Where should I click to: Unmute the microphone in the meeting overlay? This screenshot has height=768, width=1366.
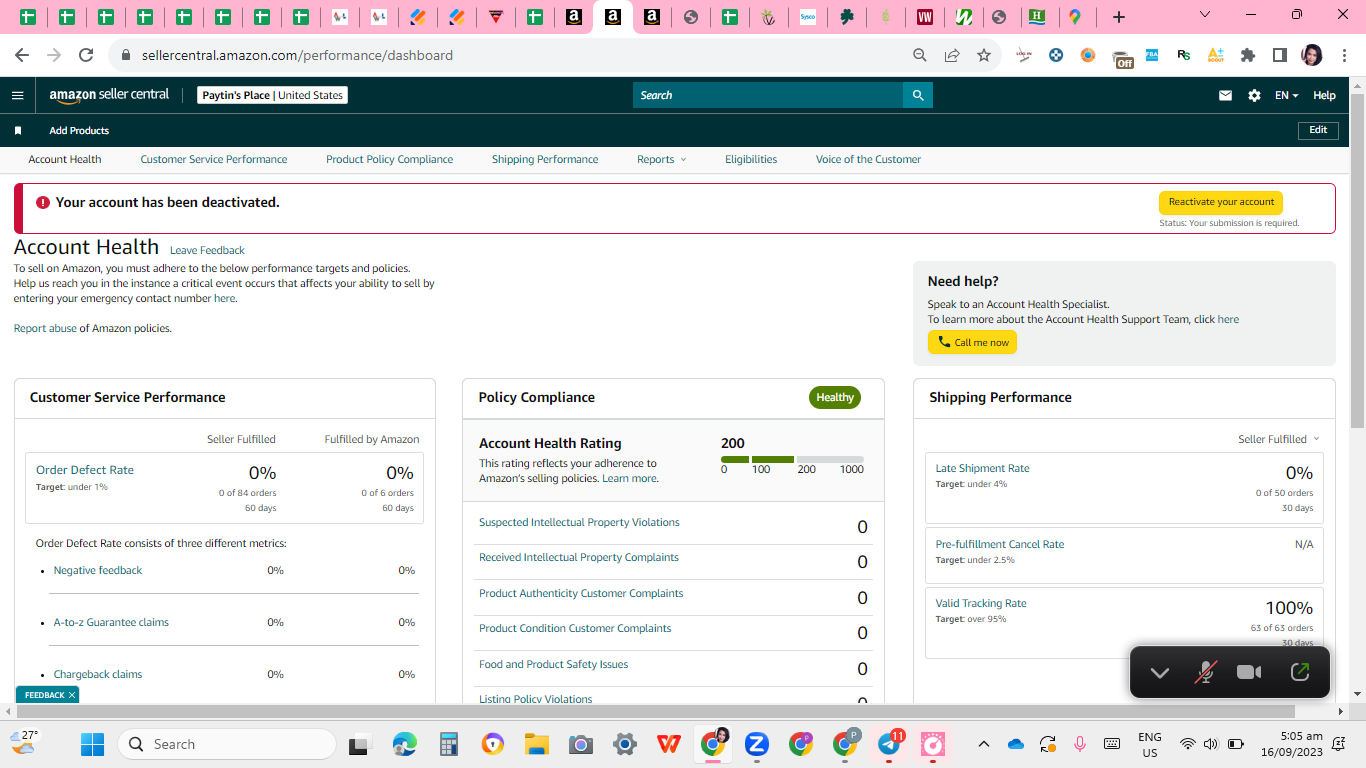click(x=1206, y=672)
